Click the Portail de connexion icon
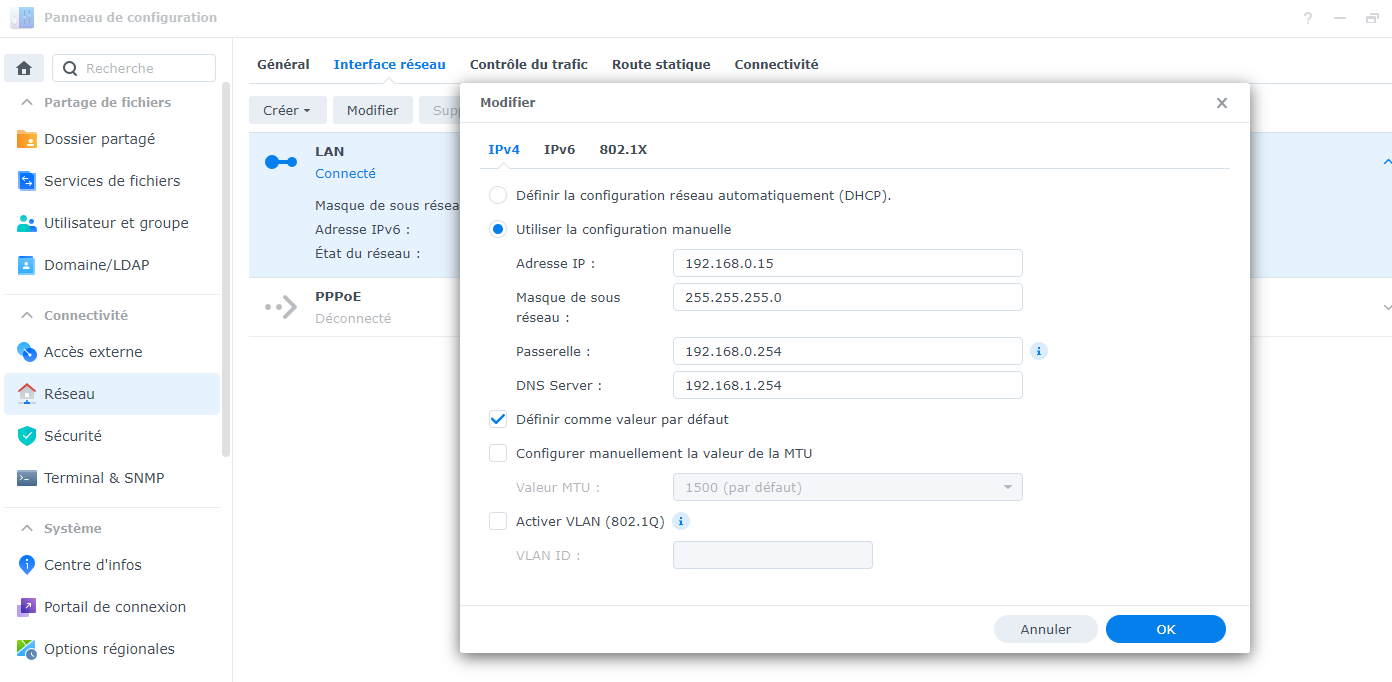The height and width of the screenshot is (682, 1392). point(27,607)
